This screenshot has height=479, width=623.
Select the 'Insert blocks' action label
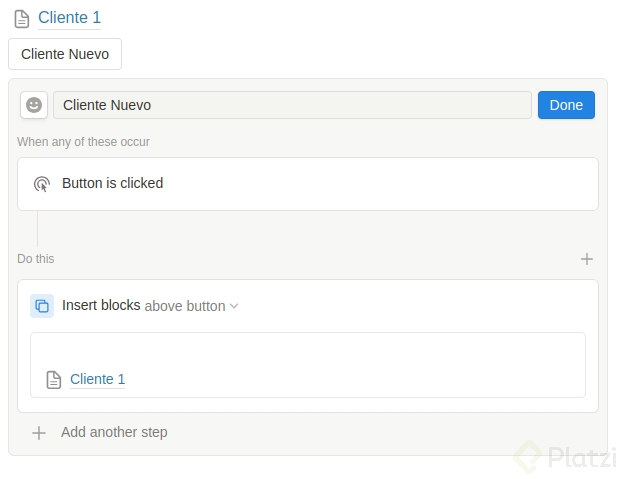pos(101,305)
